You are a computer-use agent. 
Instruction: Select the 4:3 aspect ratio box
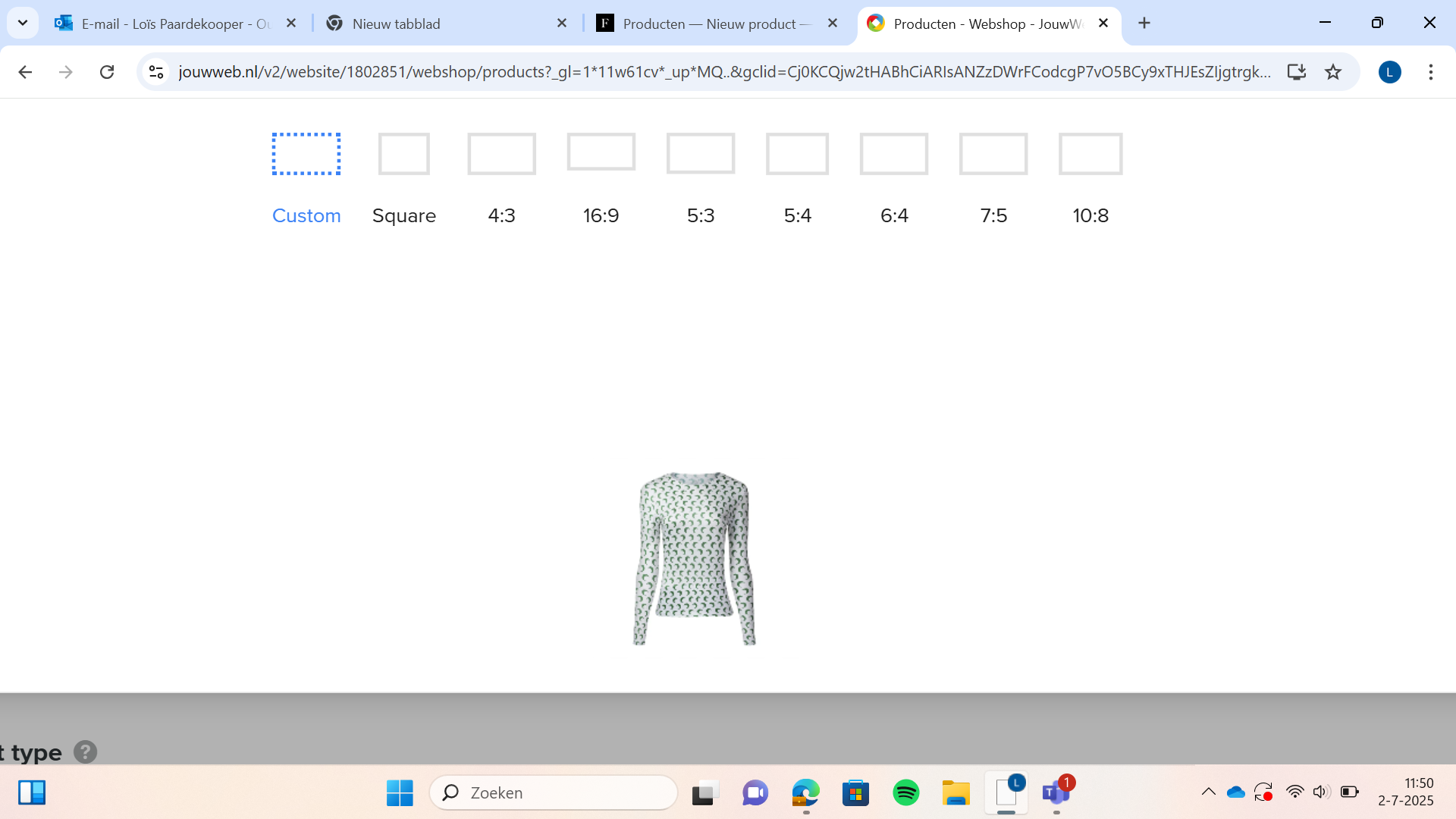tap(501, 154)
